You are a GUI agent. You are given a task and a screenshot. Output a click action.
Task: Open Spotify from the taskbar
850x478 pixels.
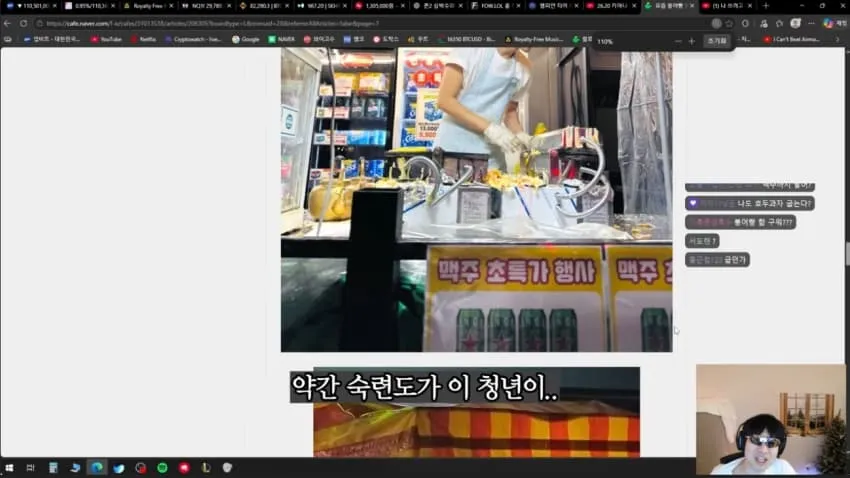click(162, 468)
